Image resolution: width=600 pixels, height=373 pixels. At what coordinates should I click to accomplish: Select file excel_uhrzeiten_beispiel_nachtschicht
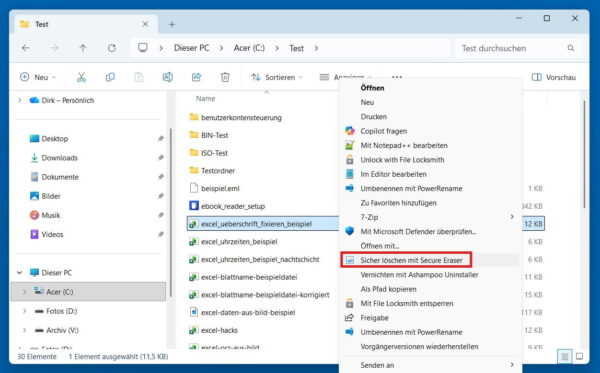pos(260,259)
